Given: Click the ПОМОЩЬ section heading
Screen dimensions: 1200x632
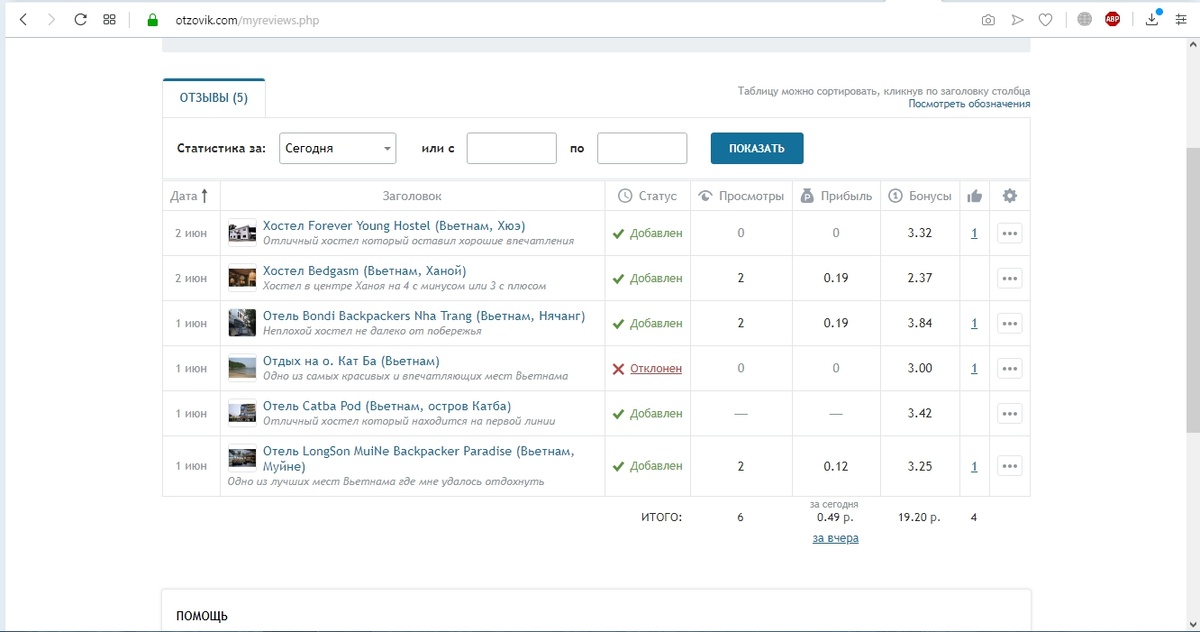Looking at the screenshot, I should (202, 615).
